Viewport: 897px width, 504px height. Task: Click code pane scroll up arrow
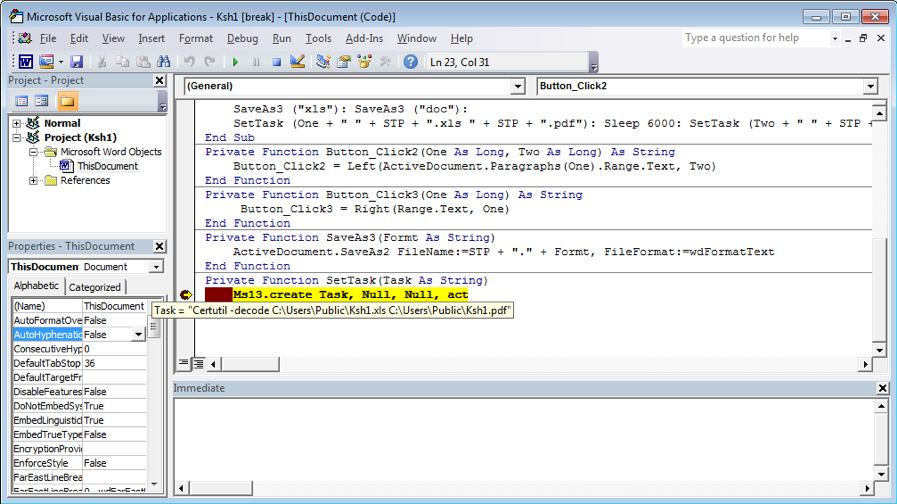pos(879,113)
